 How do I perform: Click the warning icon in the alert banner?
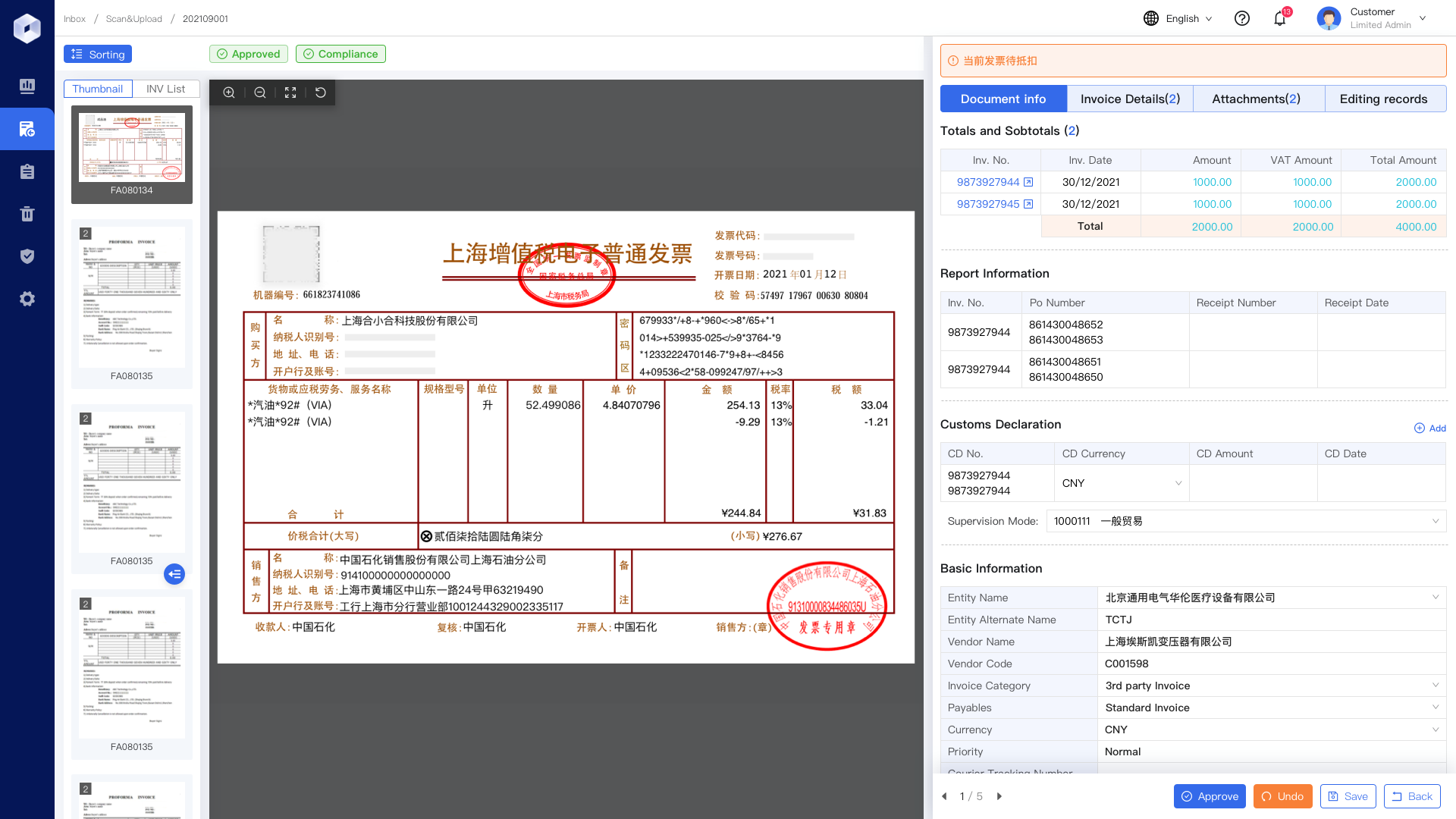pos(953,61)
